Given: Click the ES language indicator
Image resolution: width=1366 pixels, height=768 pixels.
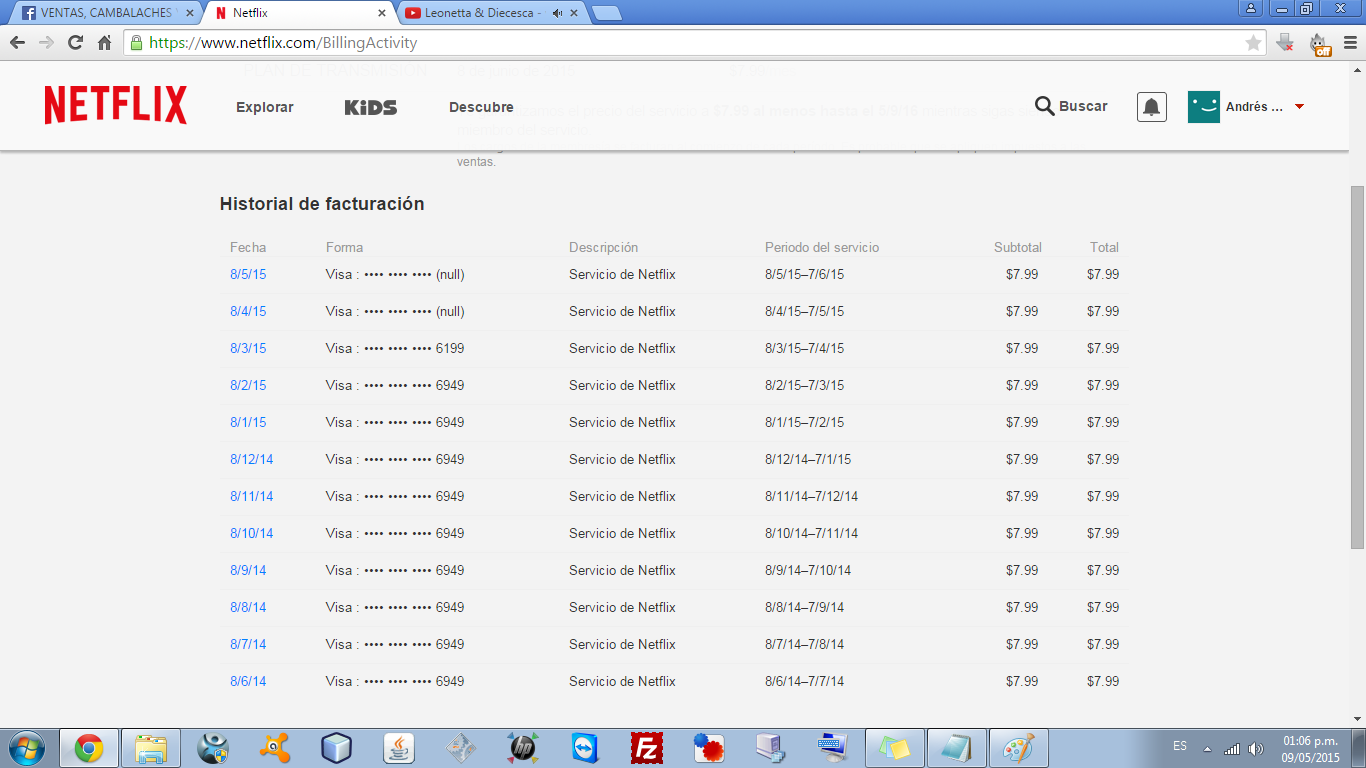Looking at the screenshot, I should point(1180,746).
